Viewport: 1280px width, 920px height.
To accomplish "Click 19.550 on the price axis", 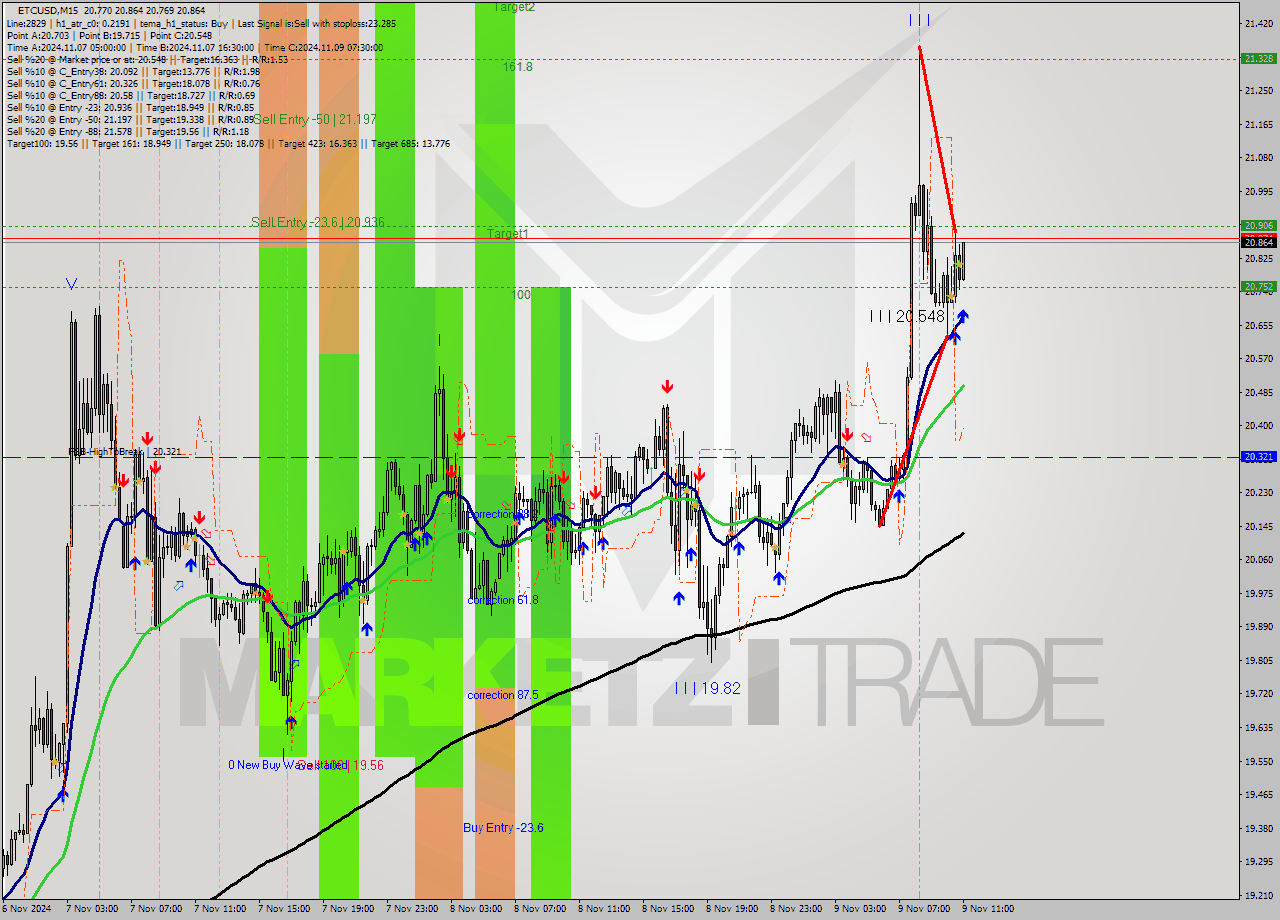I will pyautogui.click(x=1258, y=761).
